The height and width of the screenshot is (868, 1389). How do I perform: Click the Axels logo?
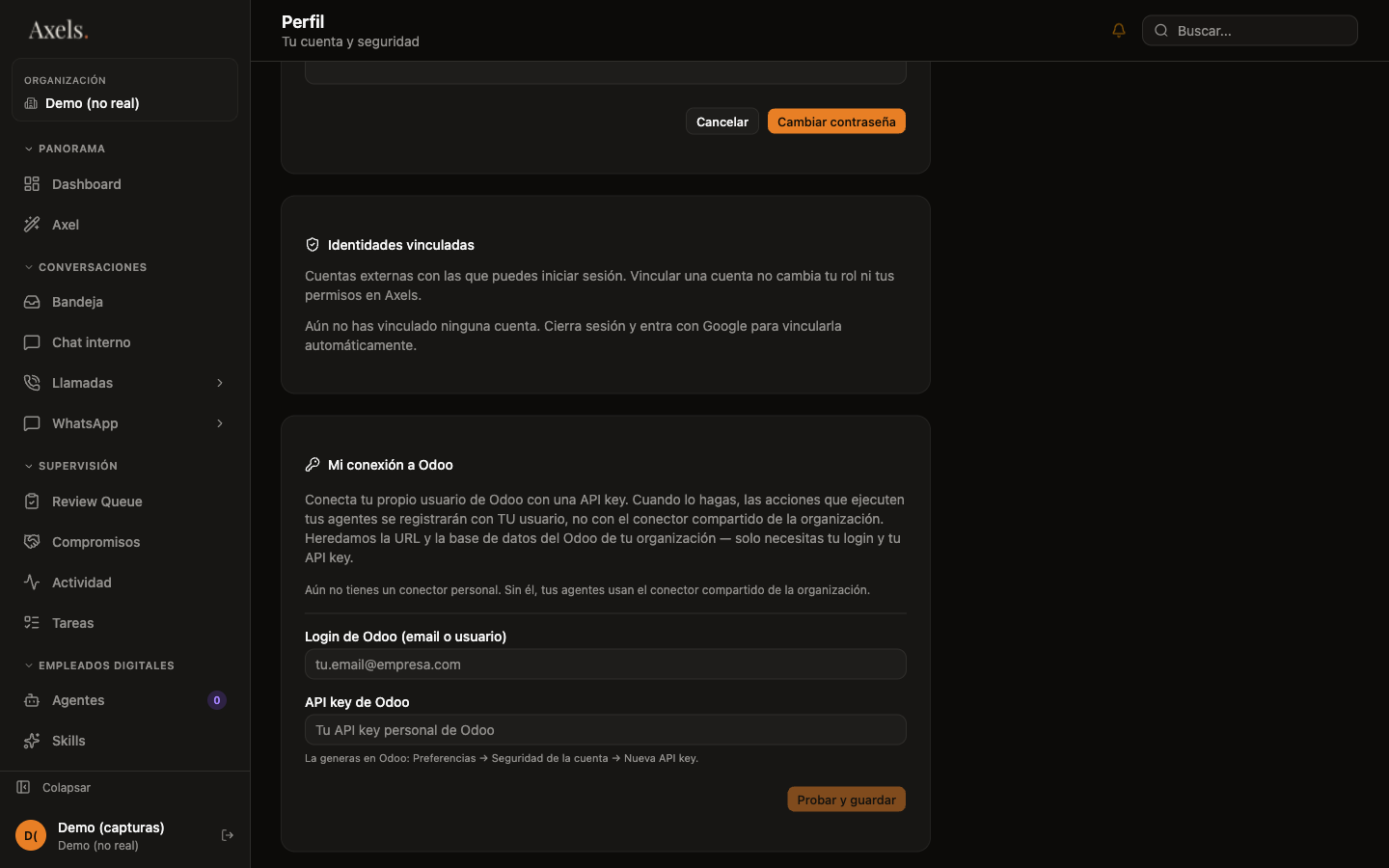[x=58, y=30]
